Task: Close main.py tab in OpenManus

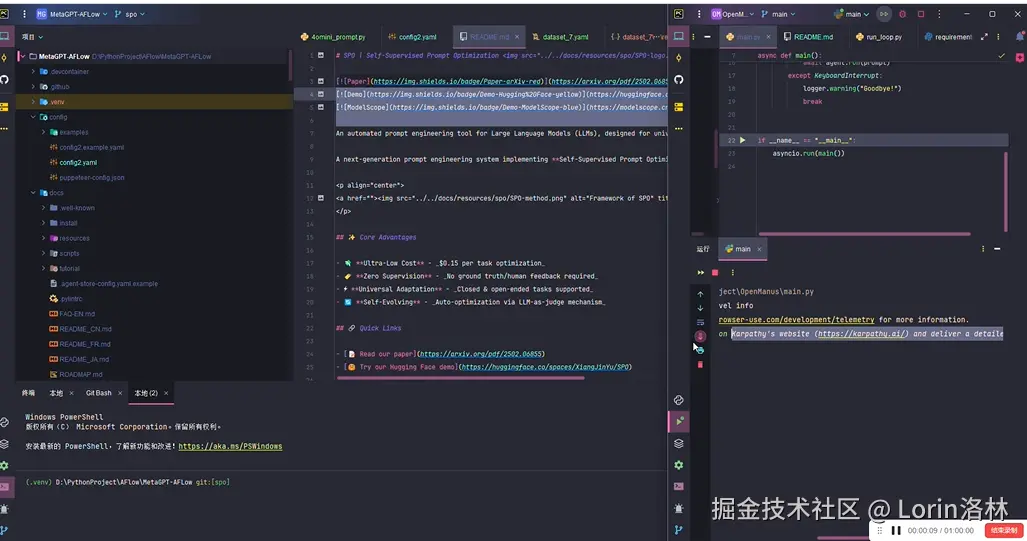Action: [x=768, y=37]
